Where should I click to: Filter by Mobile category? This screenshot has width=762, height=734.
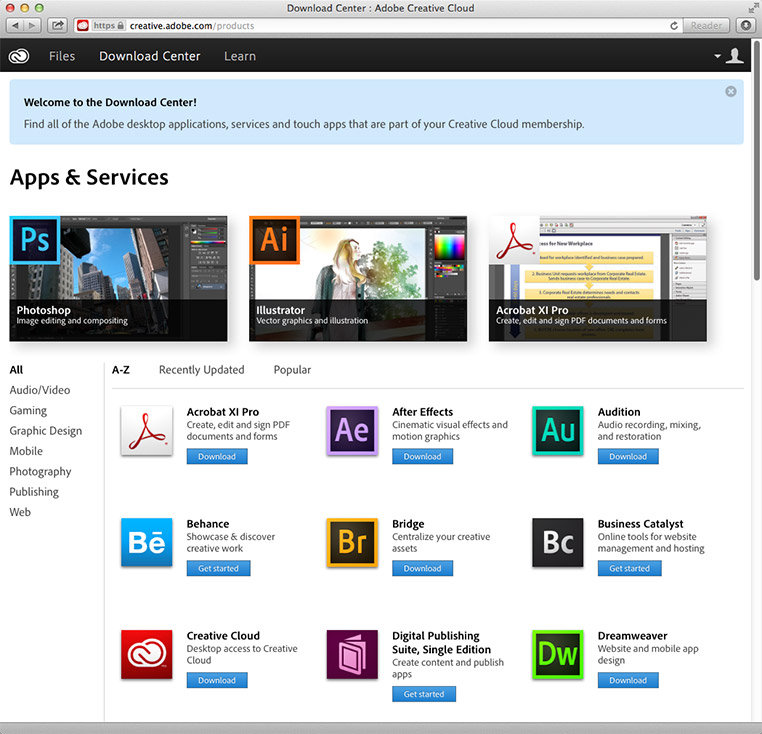pyautogui.click(x=26, y=451)
